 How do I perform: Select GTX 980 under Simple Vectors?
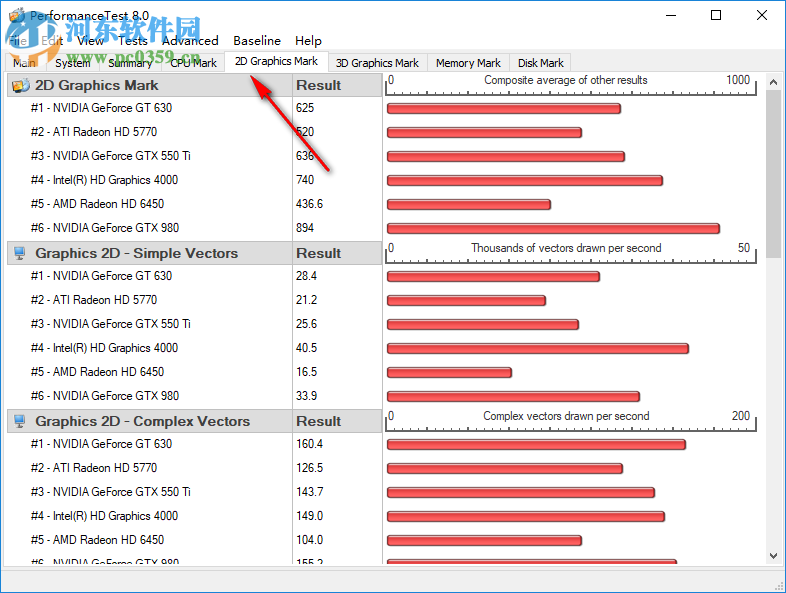click(x=105, y=396)
